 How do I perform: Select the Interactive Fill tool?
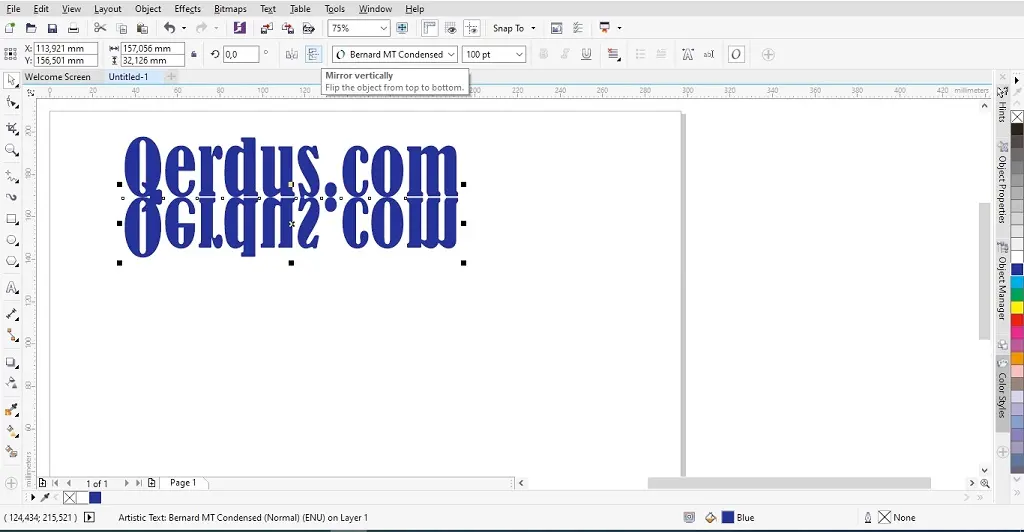(x=11, y=431)
